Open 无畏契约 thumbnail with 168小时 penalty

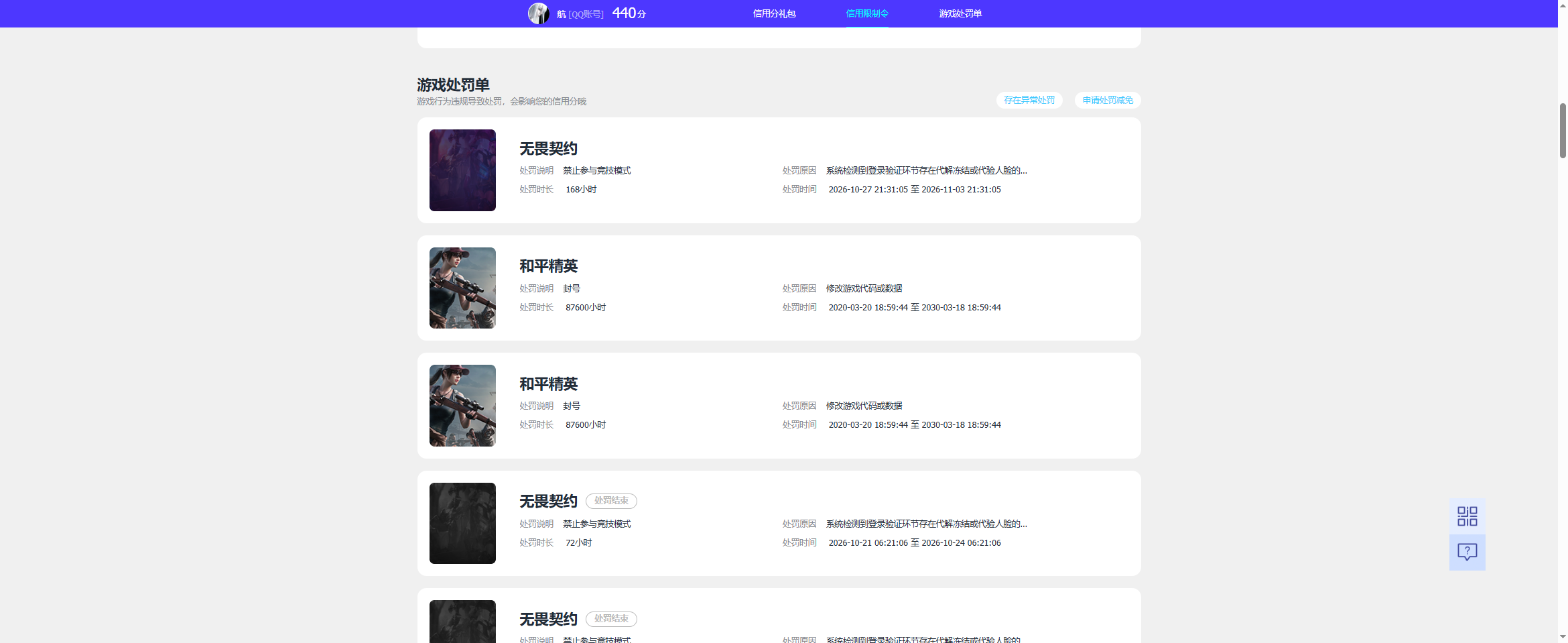(x=462, y=170)
